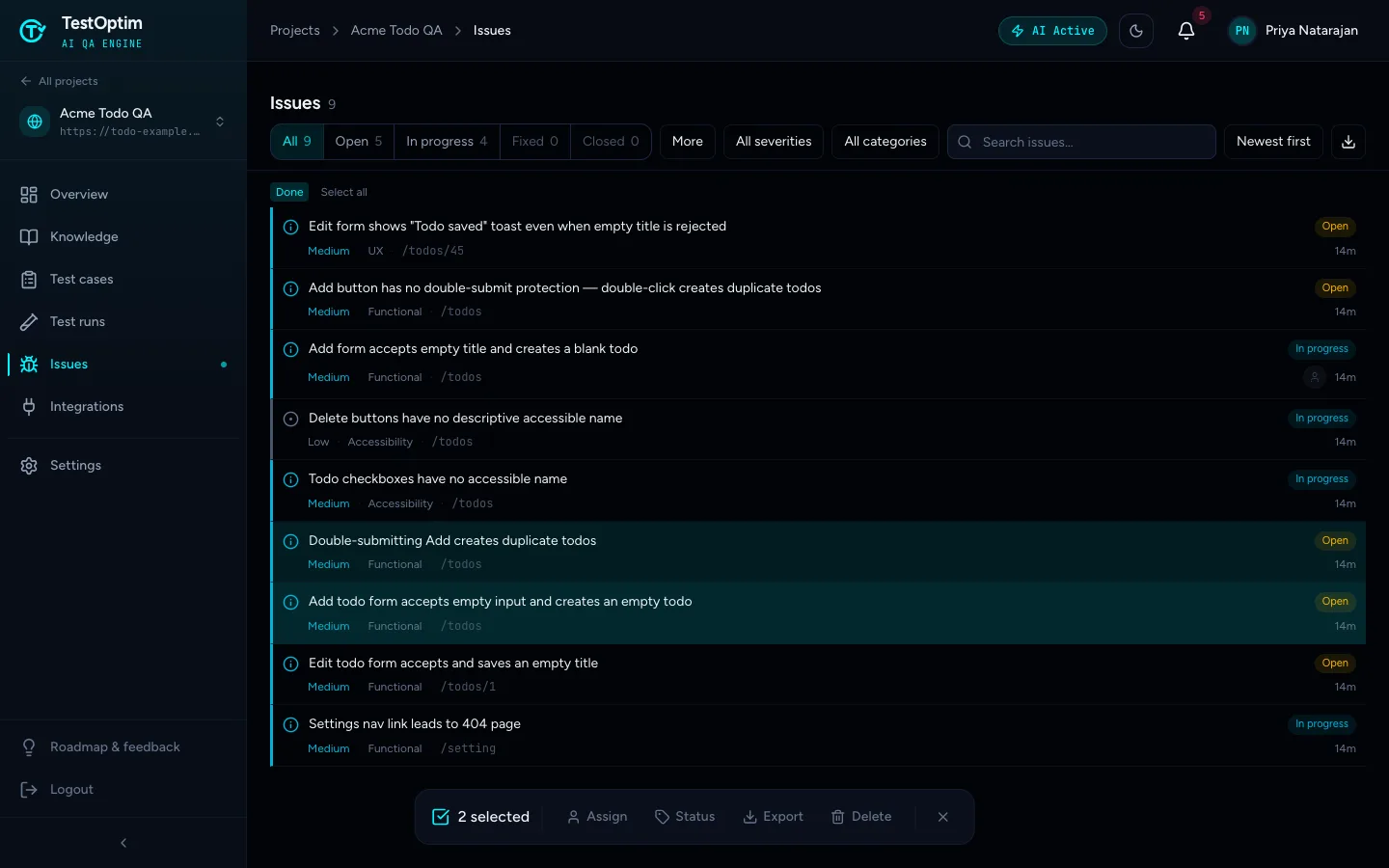
Task: Open the Overview dashboard icon in sidebar
Action: coord(29,195)
